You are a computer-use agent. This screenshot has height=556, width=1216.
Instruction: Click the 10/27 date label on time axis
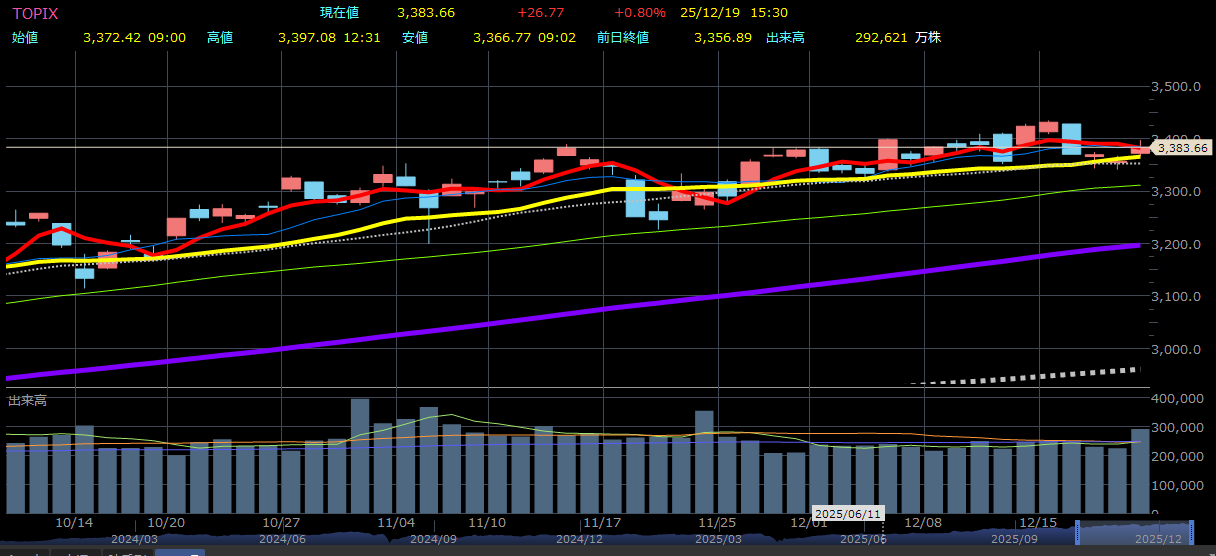point(282,523)
